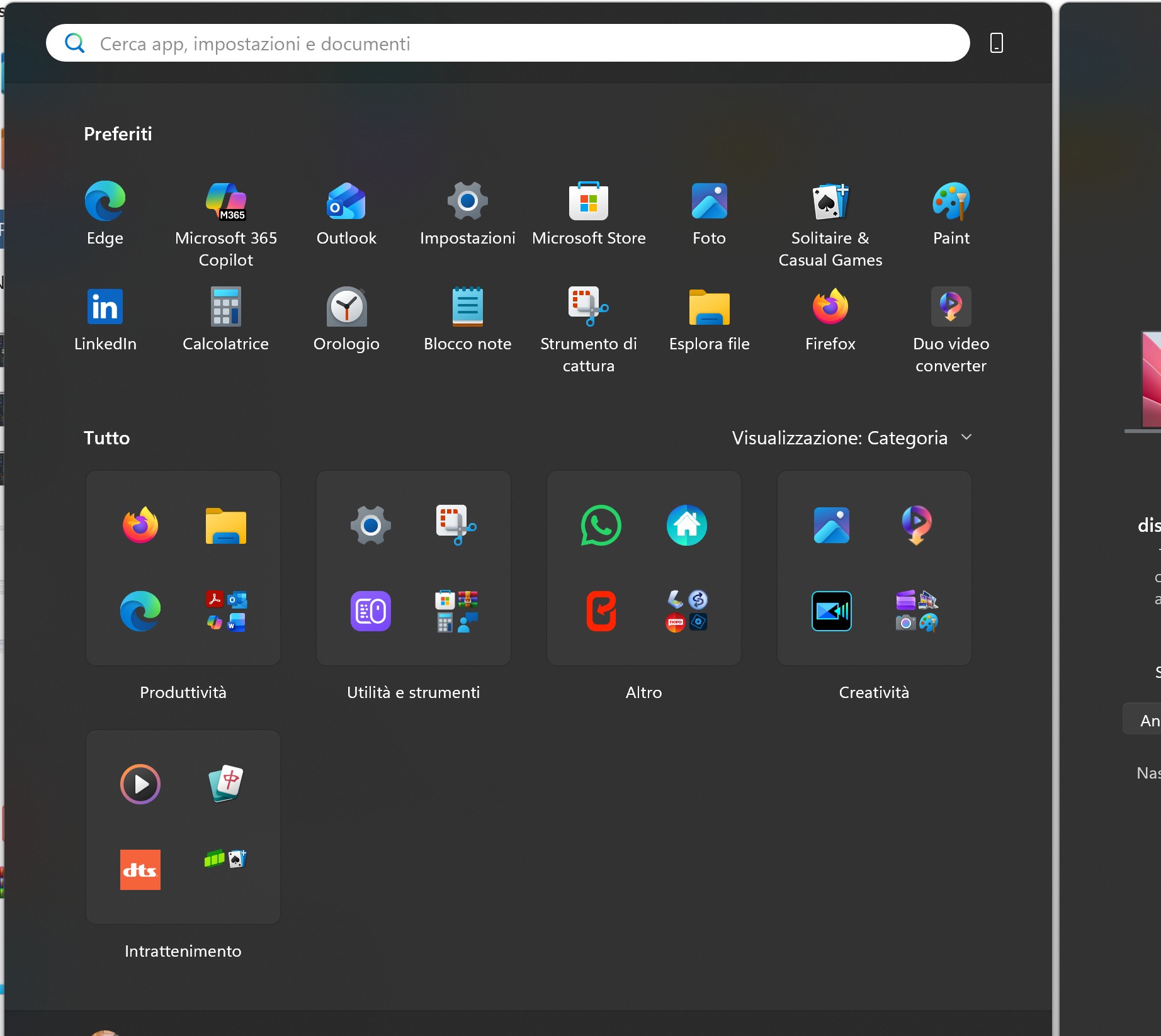1161x1036 pixels.
Task: Launch the teal home app in Altro
Action: (687, 525)
